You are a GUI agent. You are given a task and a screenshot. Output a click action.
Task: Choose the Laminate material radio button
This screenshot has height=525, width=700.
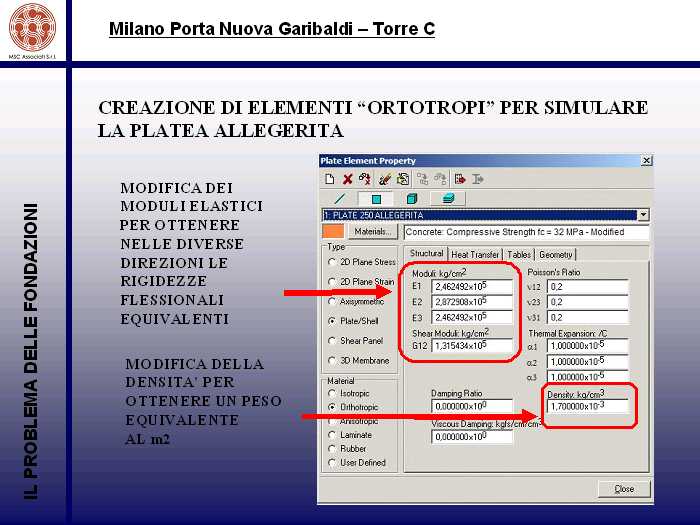click(x=332, y=435)
